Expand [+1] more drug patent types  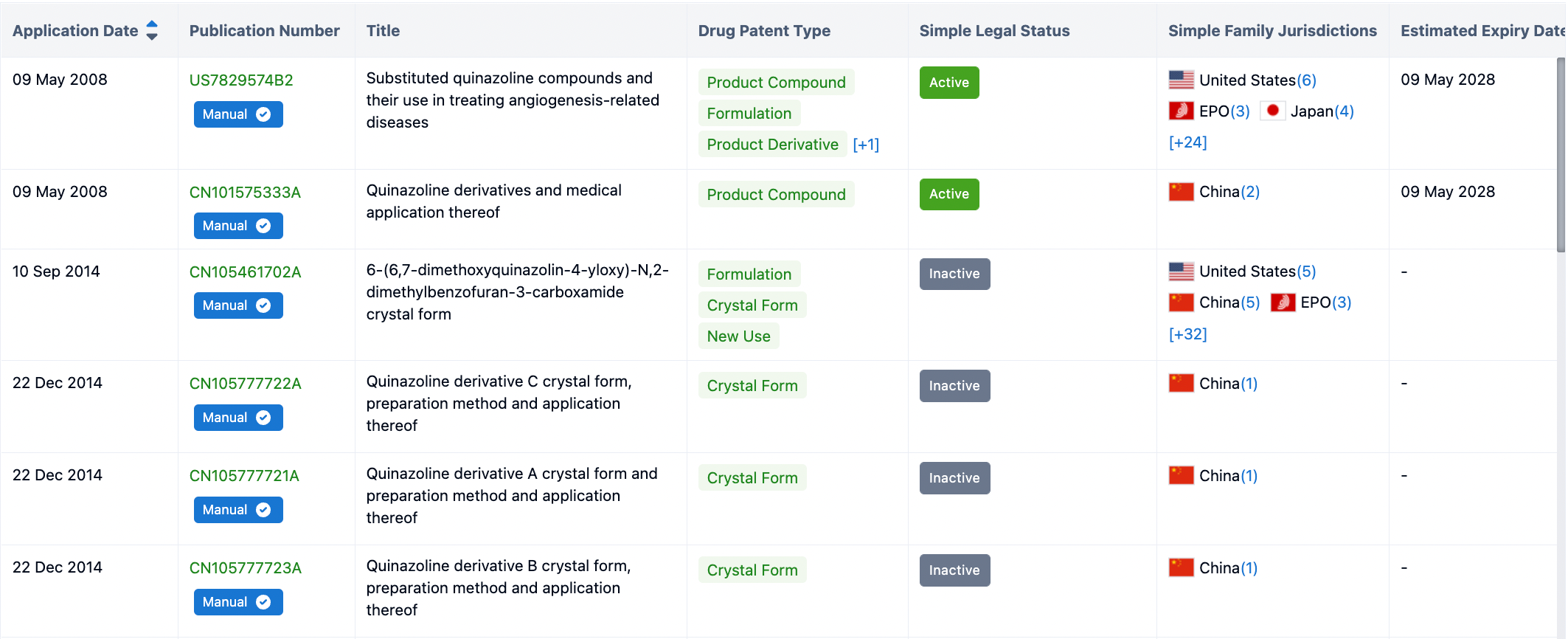point(865,145)
